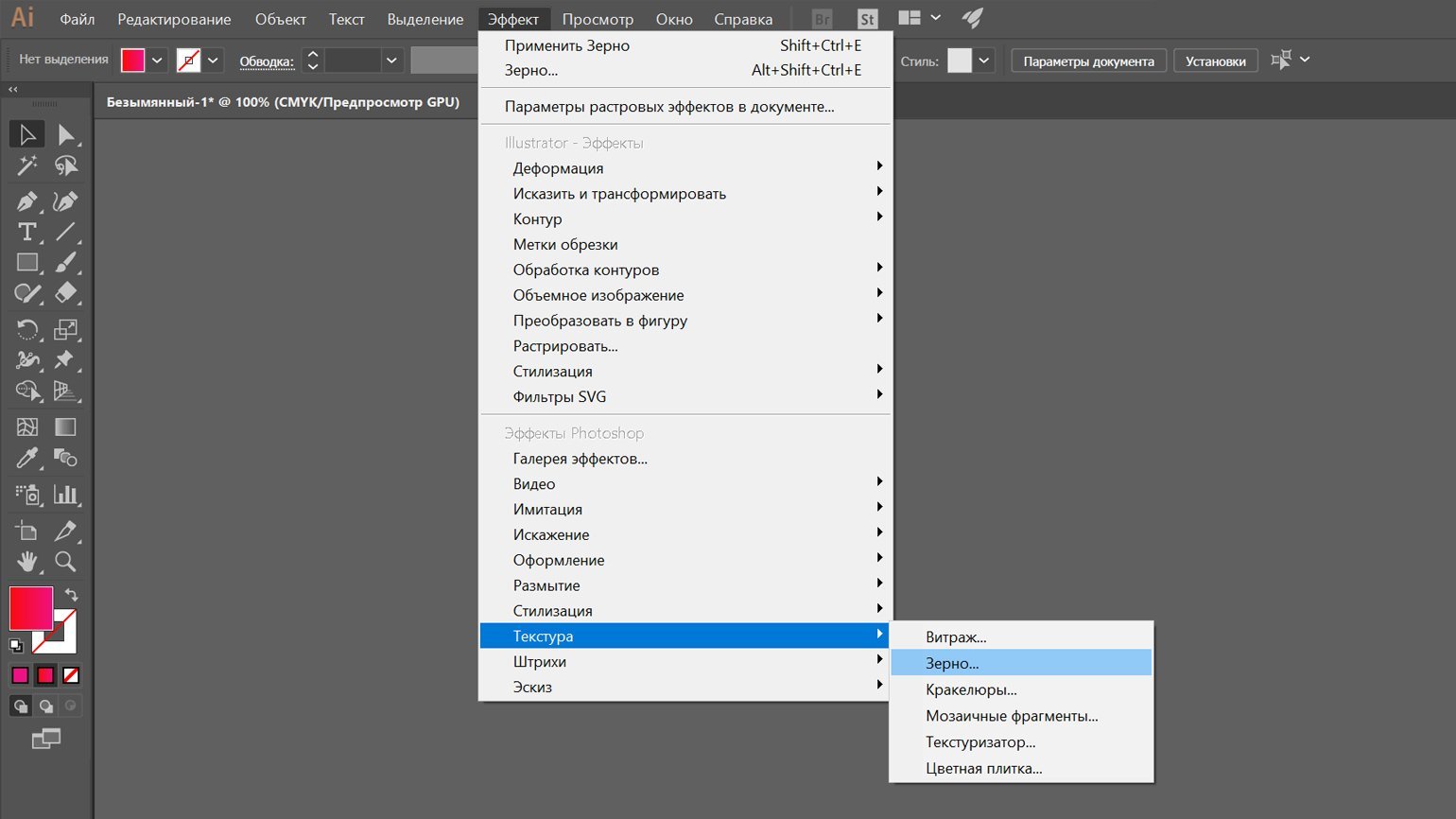Choose Зерно... in Текстура submenu
The width and height of the screenshot is (1456, 819).
point(952,663)
